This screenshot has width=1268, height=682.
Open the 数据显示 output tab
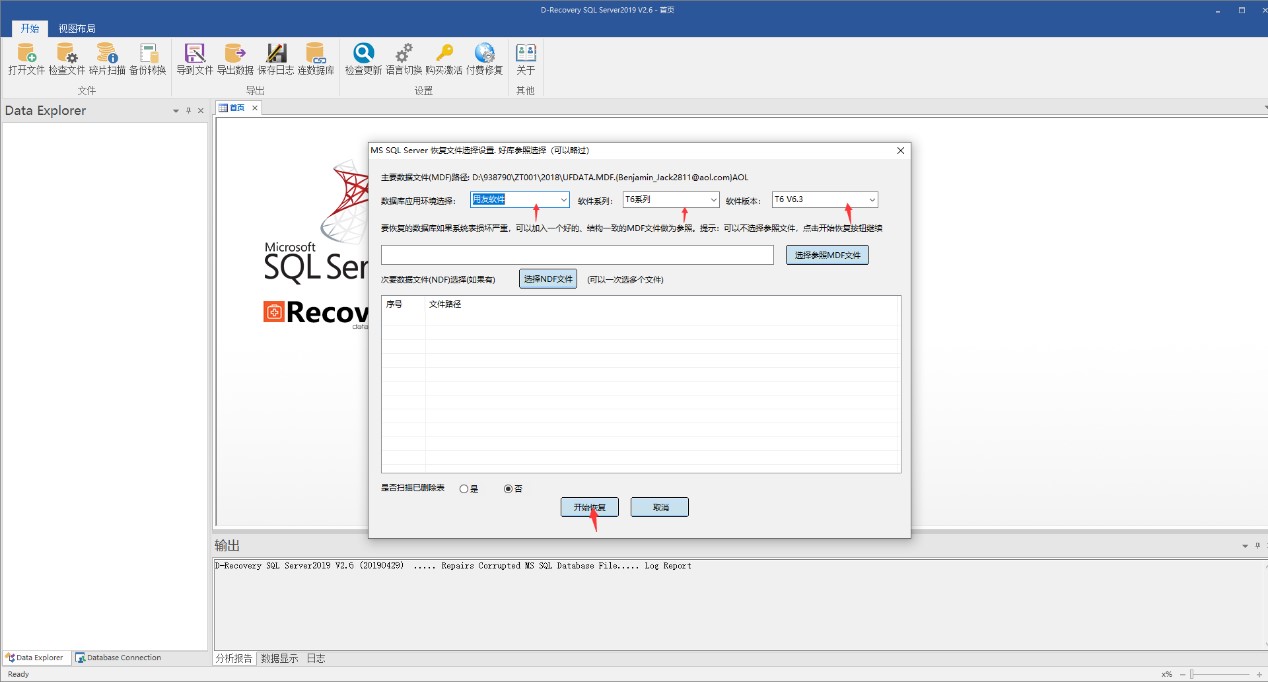(279, 659)
